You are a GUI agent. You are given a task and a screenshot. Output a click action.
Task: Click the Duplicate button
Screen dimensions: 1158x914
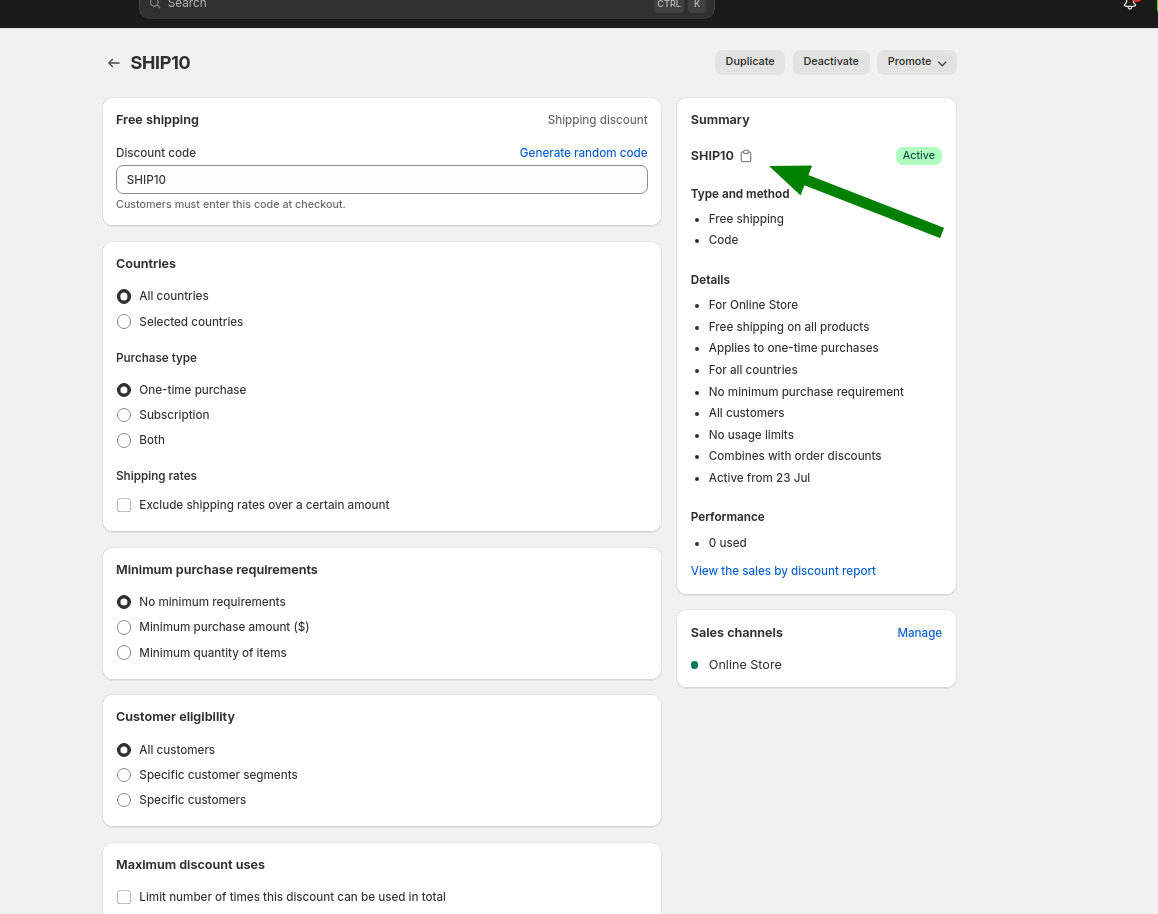749,62
